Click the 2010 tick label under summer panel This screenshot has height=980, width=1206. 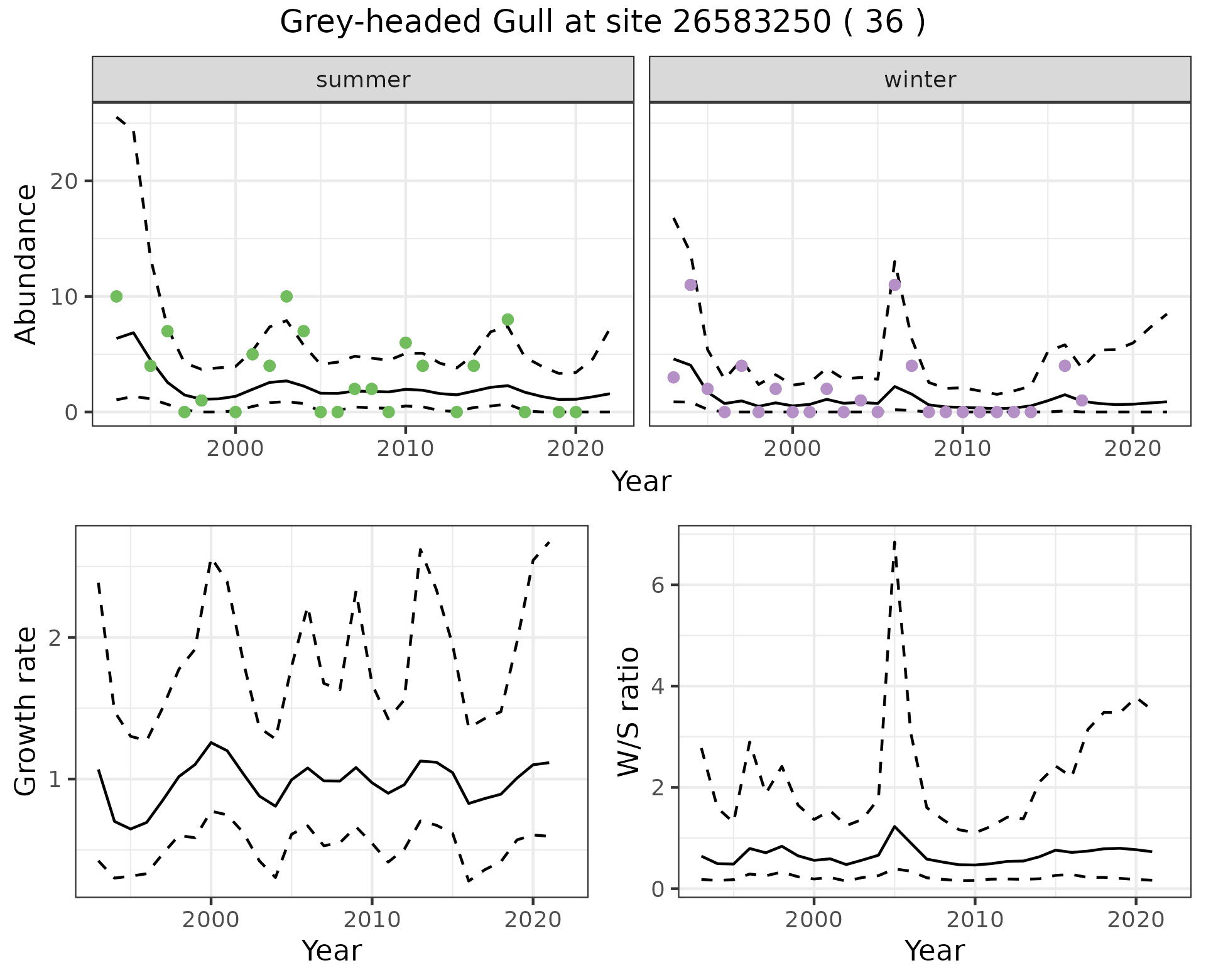coord(405,449)
